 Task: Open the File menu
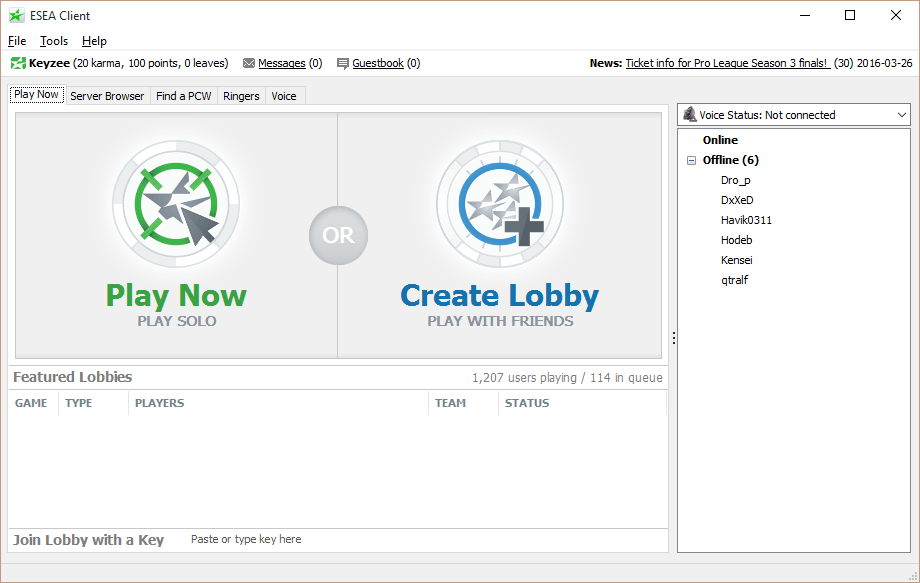17,41
